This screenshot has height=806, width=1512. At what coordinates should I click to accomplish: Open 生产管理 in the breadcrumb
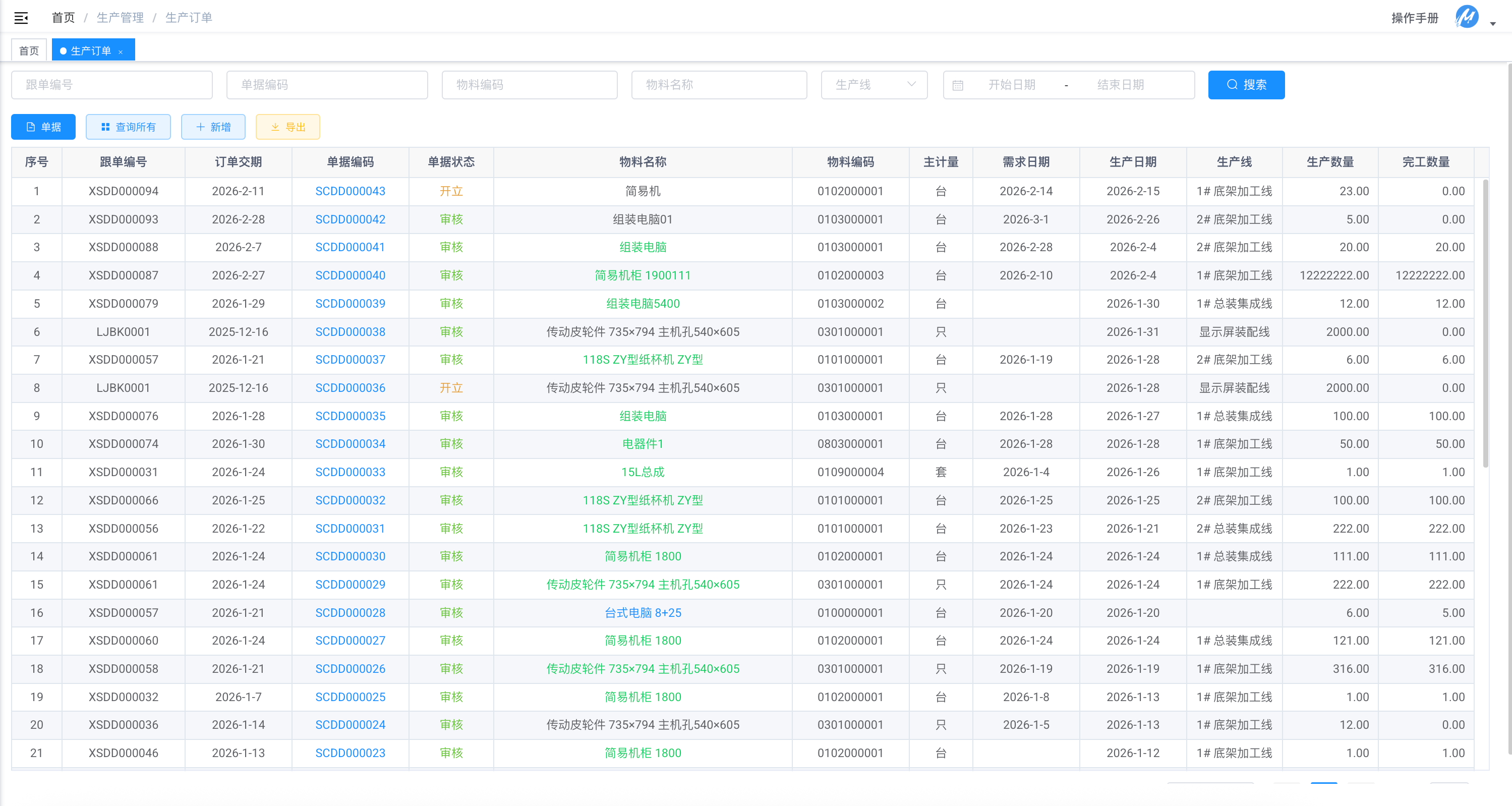(x=120, y=18)
